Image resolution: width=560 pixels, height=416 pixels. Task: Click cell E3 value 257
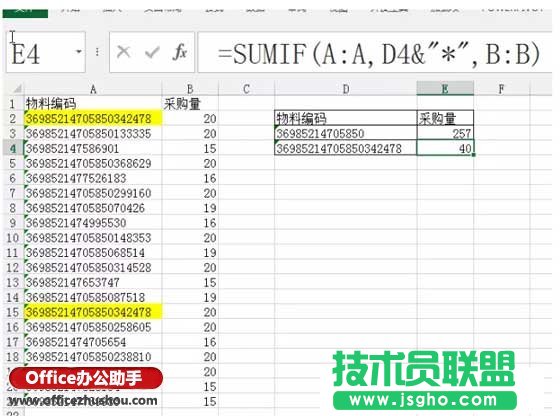[x=445, y=133]
